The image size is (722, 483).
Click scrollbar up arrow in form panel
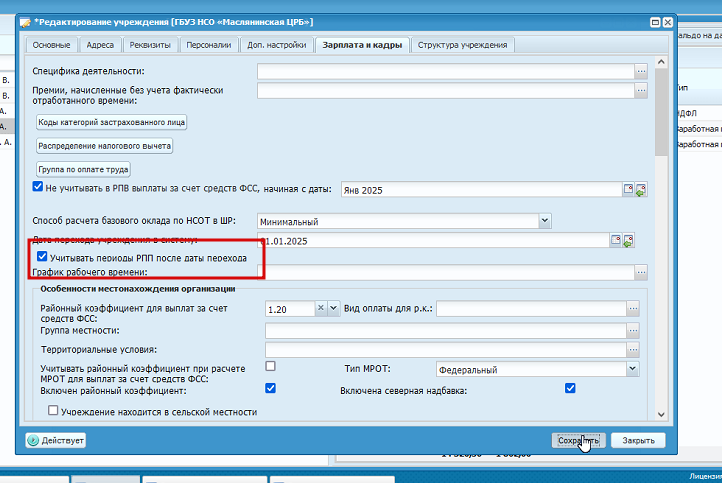(661, 62)
